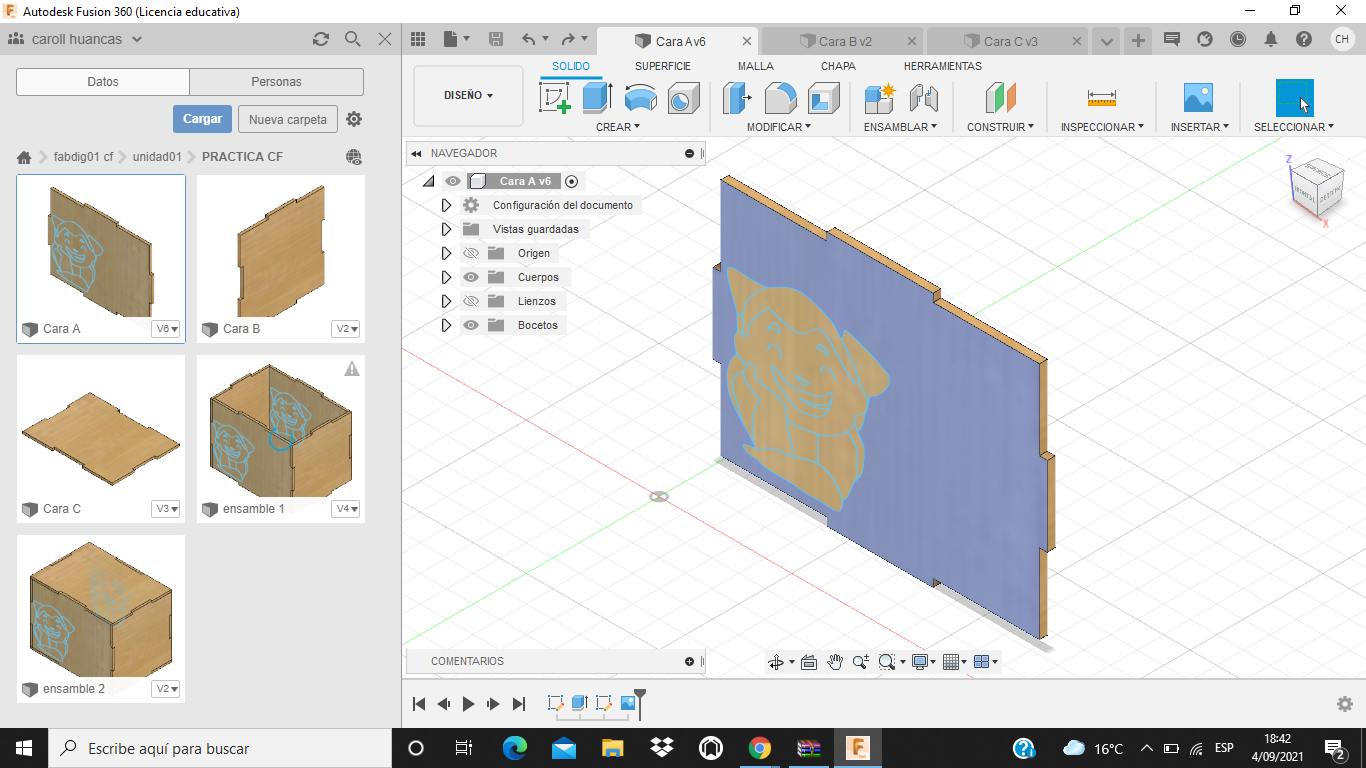Select the Create Sketch tool
Viewport: 1366px width, 768px height.
tap(555, 98)
